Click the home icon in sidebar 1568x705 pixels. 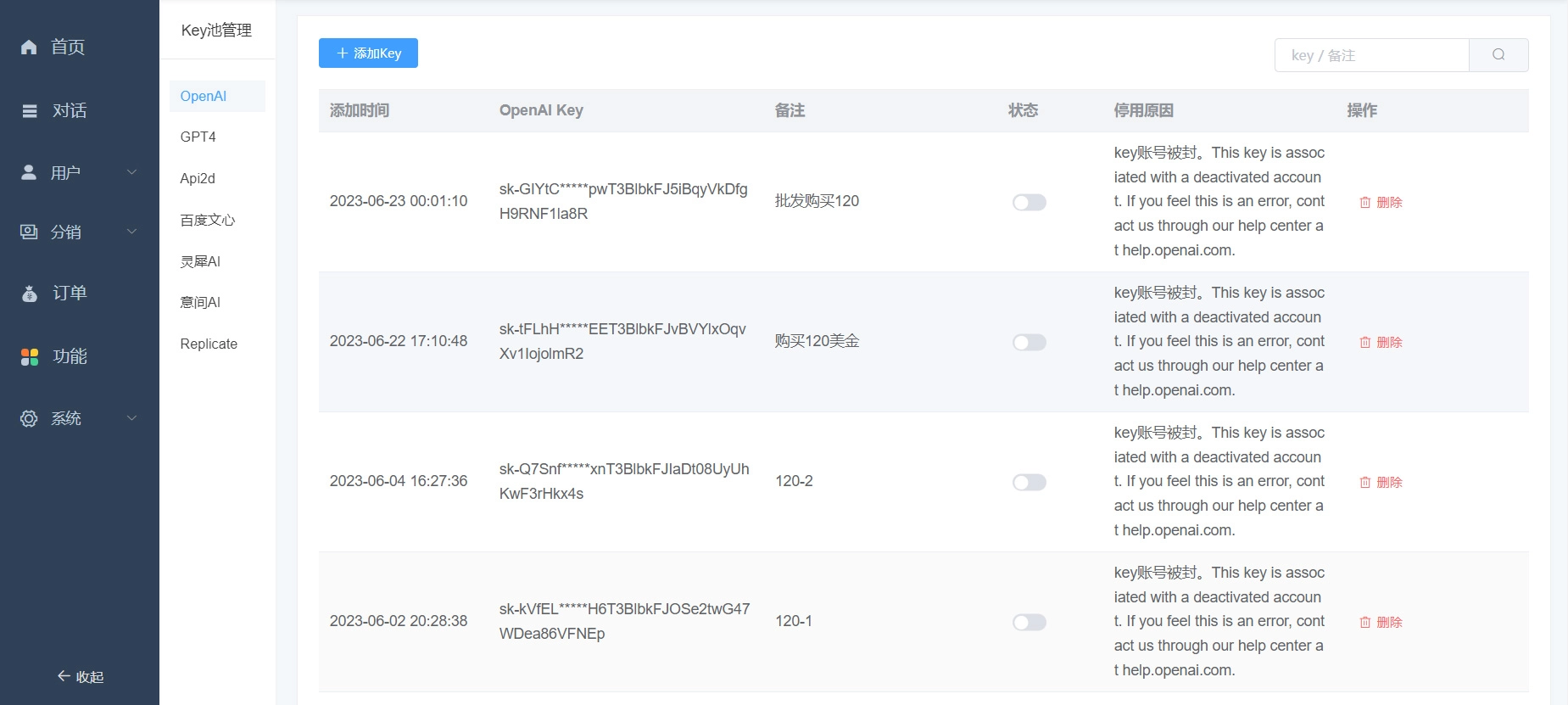(29, 48)
